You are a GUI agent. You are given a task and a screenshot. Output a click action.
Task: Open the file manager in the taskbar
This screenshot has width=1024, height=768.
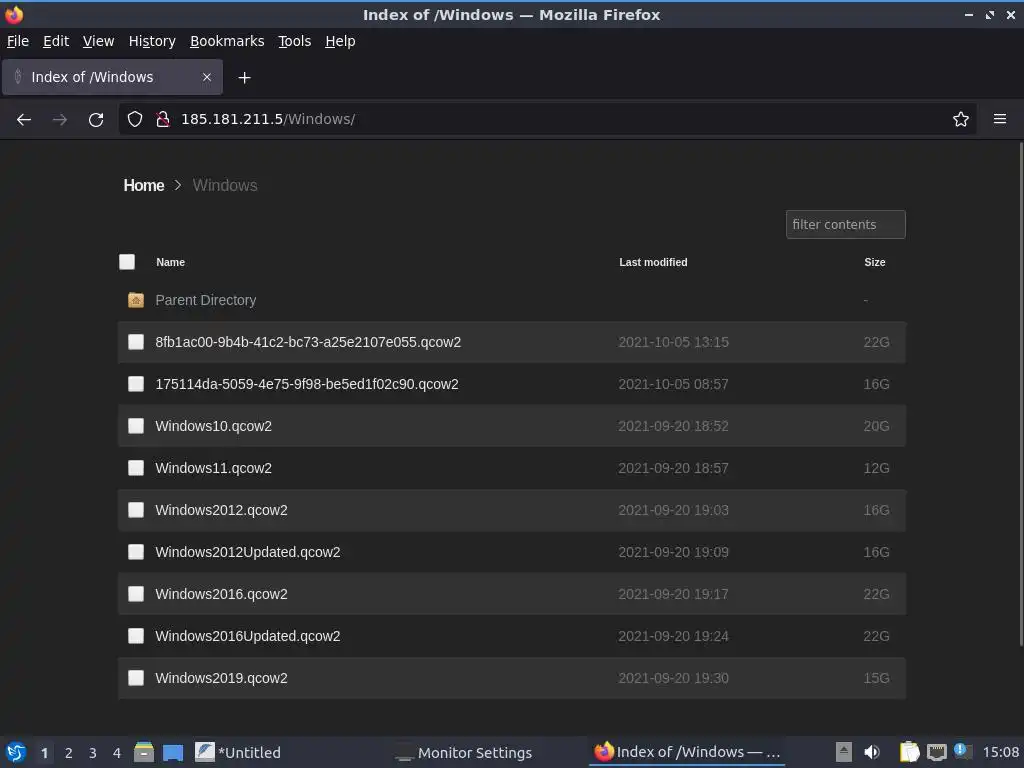point(144,752)
